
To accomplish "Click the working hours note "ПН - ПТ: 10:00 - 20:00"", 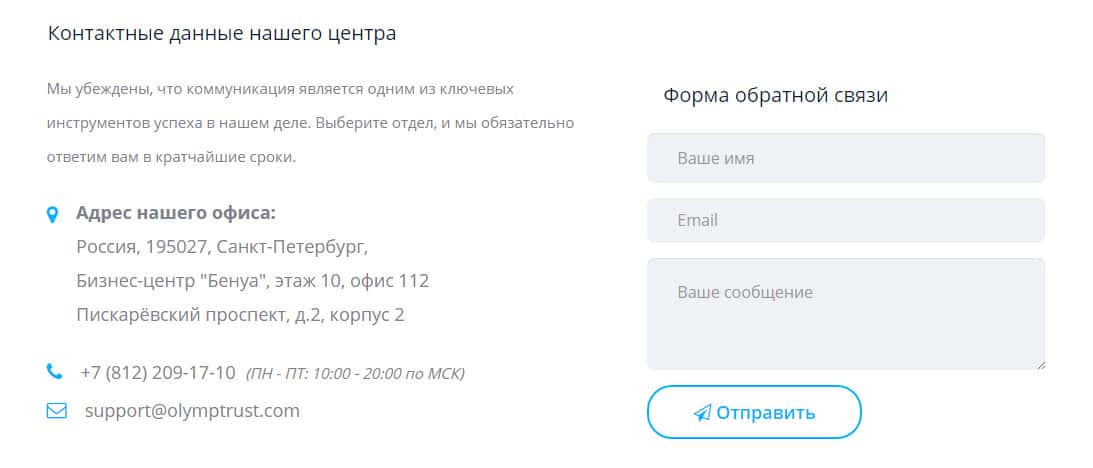I will [355, 374].
